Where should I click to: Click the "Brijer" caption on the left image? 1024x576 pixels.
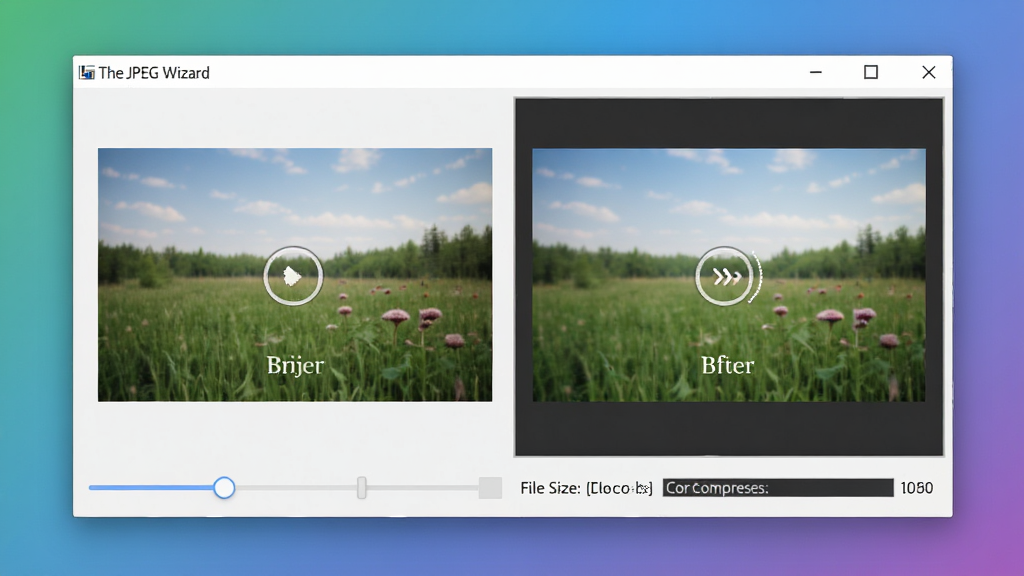(x=295, y=366)
